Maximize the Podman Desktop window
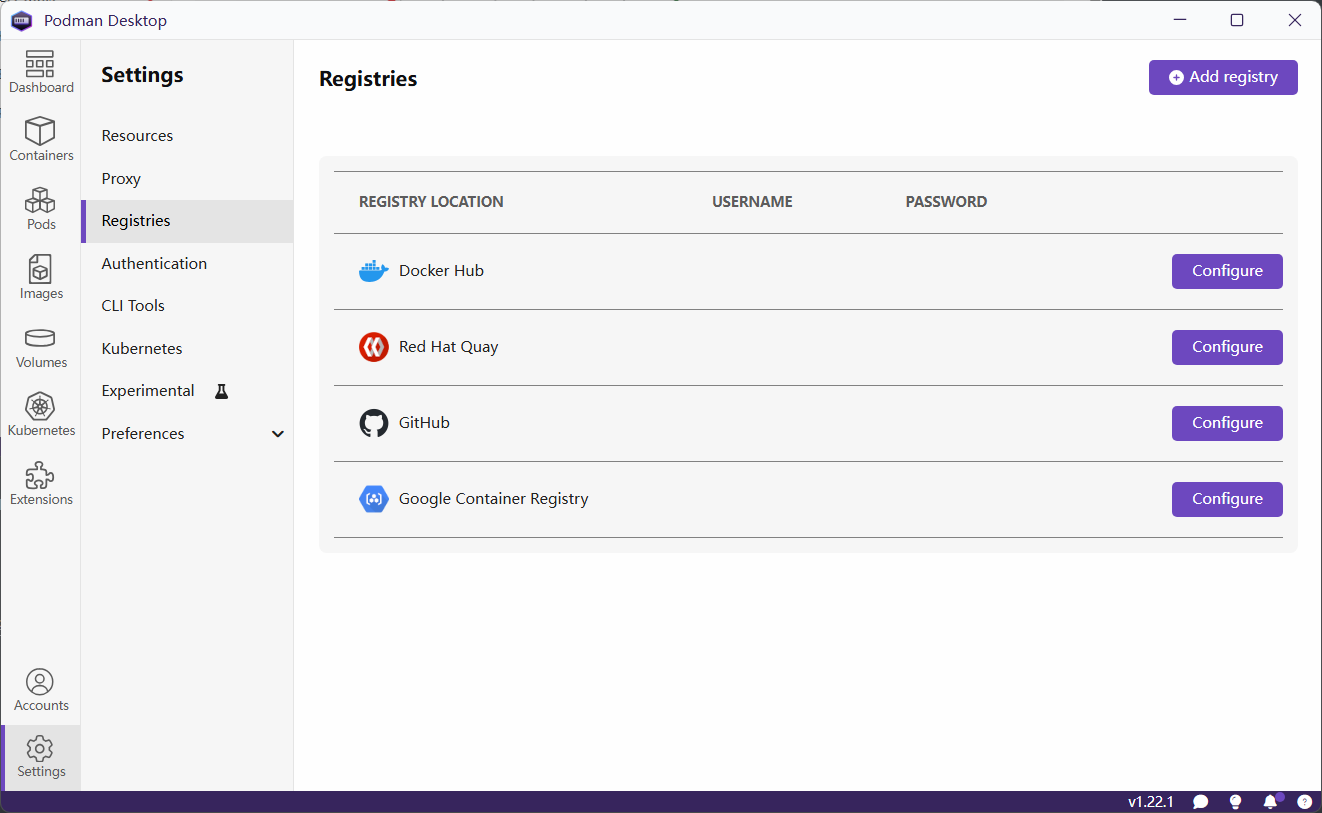 tap(1237, 20)
